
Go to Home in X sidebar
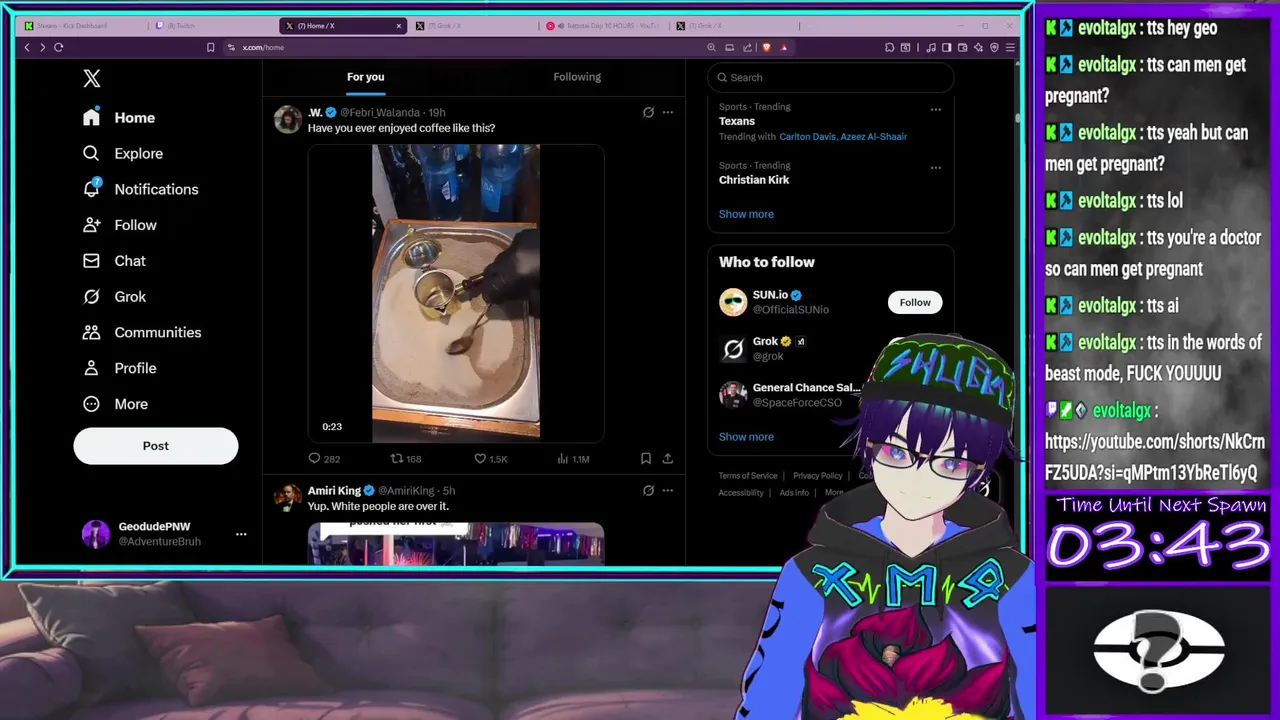tap(119, 117)
